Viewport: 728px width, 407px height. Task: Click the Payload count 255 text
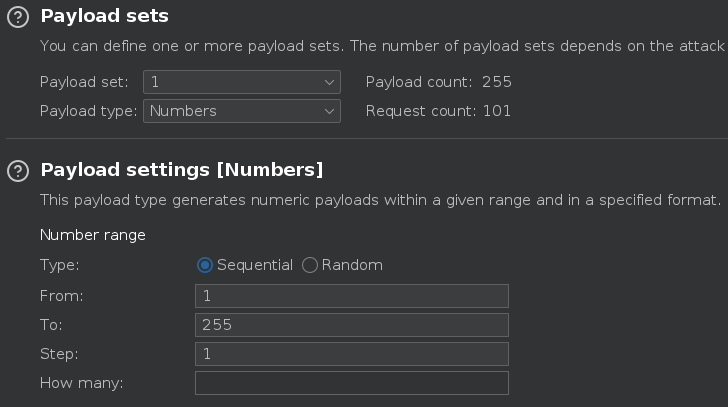438,82
